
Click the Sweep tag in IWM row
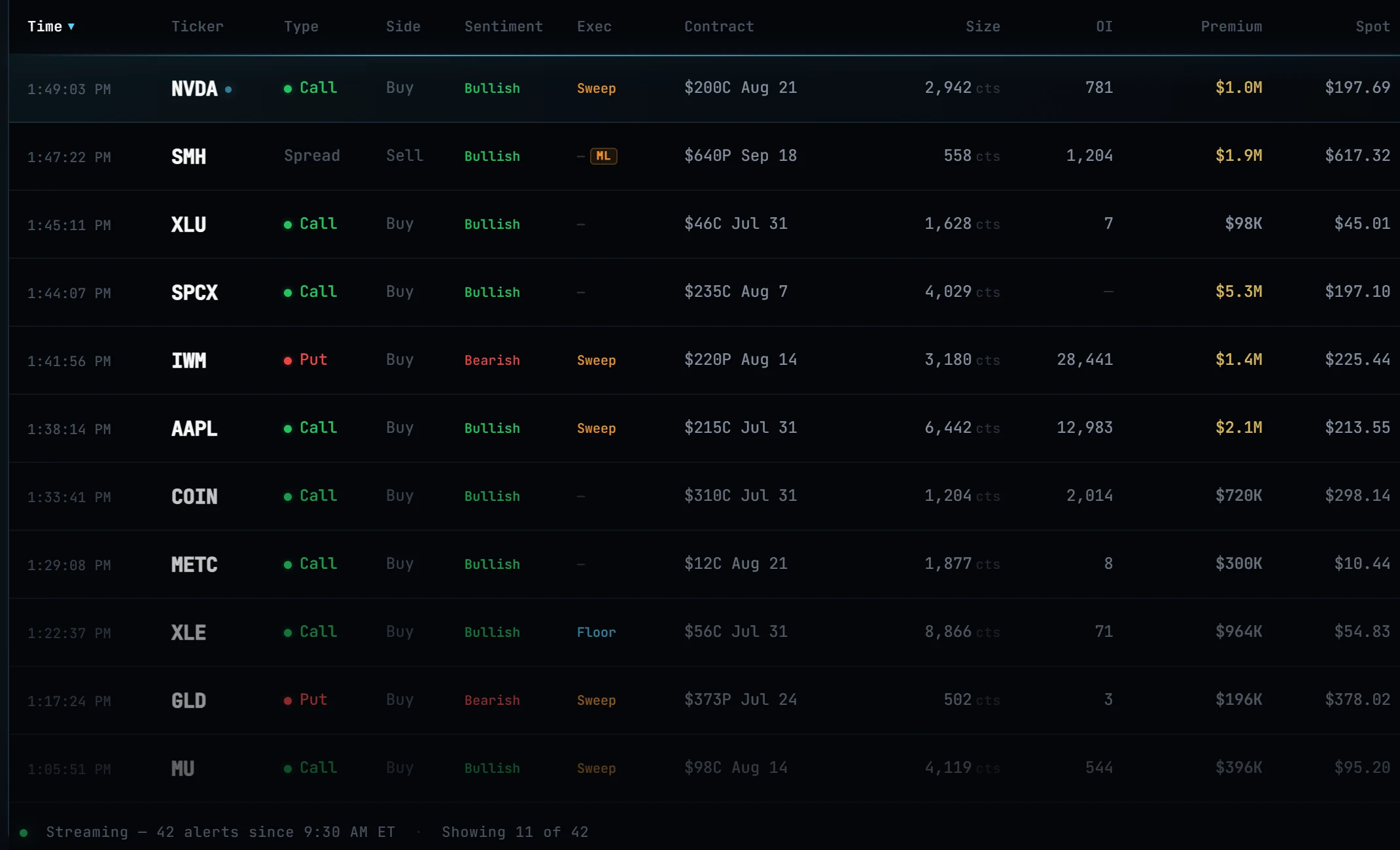(x=596, y=360)
